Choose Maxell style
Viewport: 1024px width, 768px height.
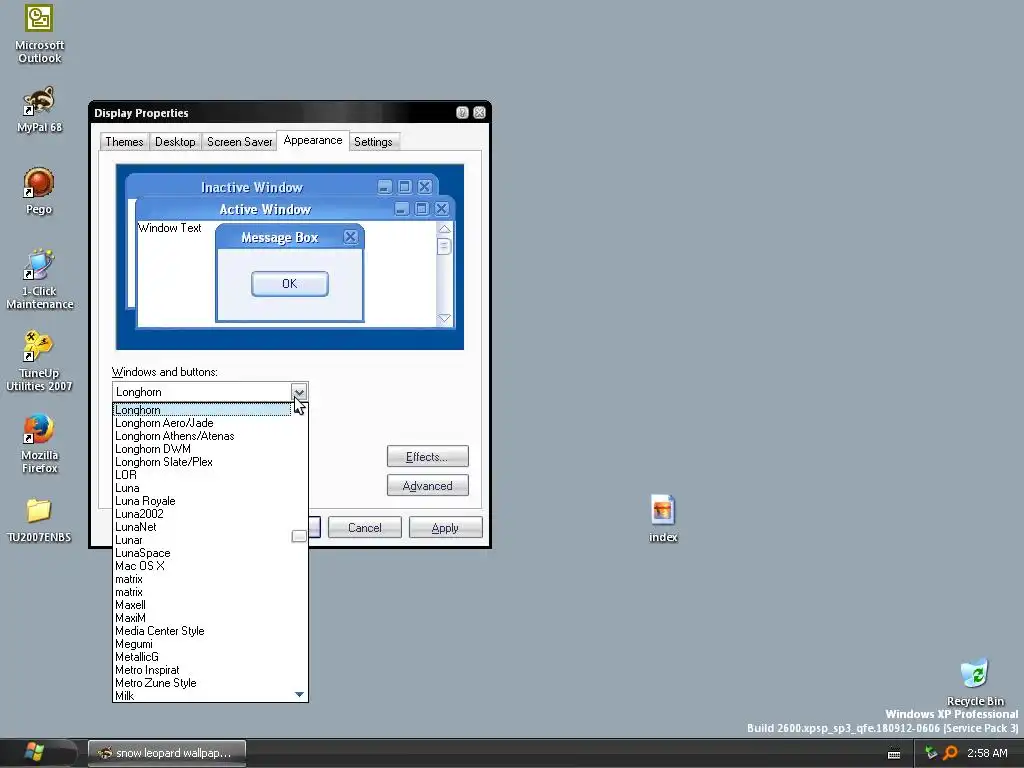(202, 605)
